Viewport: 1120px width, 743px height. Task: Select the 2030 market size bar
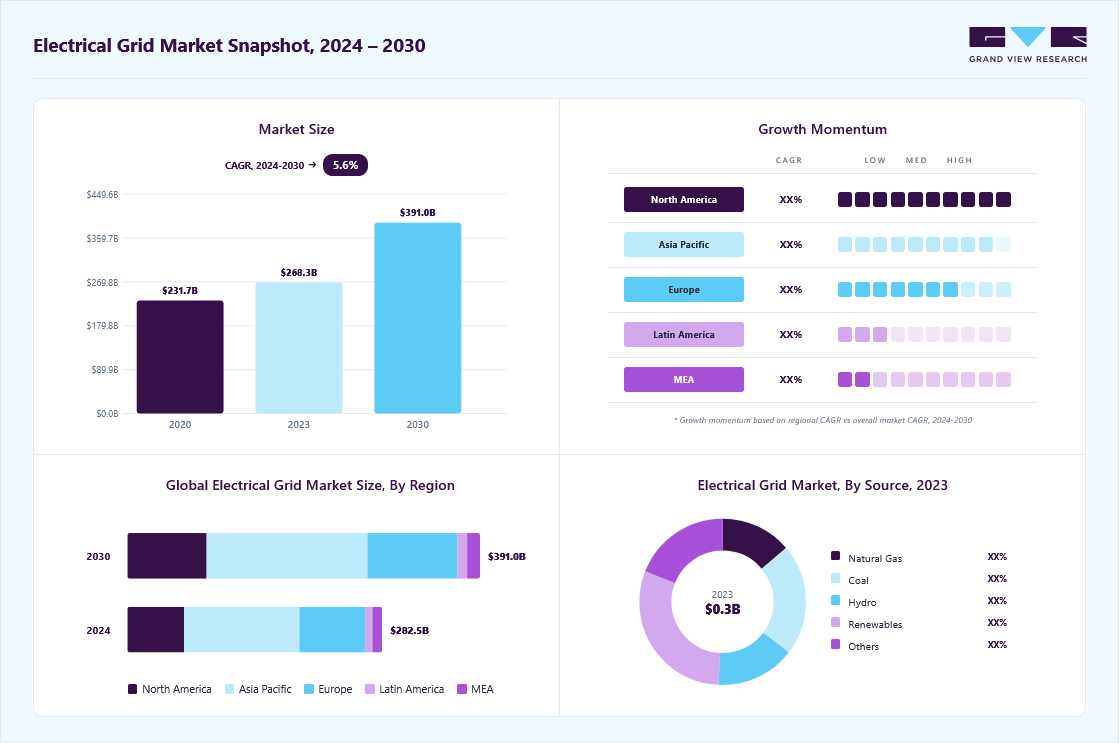(x=418, y=318)
